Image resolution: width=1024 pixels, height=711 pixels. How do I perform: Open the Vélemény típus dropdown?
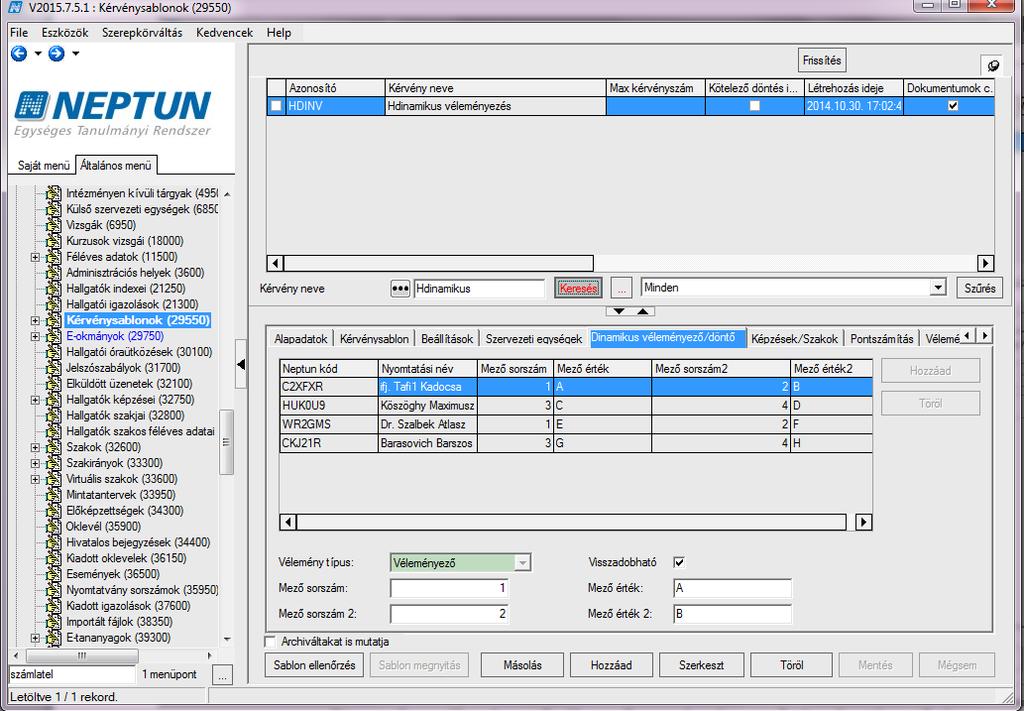[x=522, y=563]
